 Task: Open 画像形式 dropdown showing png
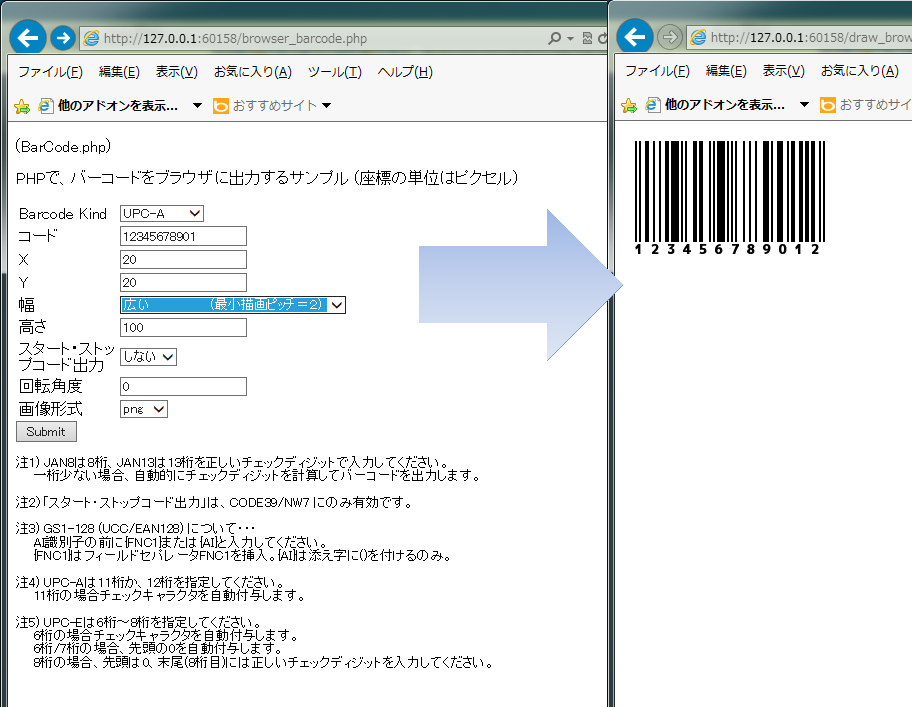[144, 409]
